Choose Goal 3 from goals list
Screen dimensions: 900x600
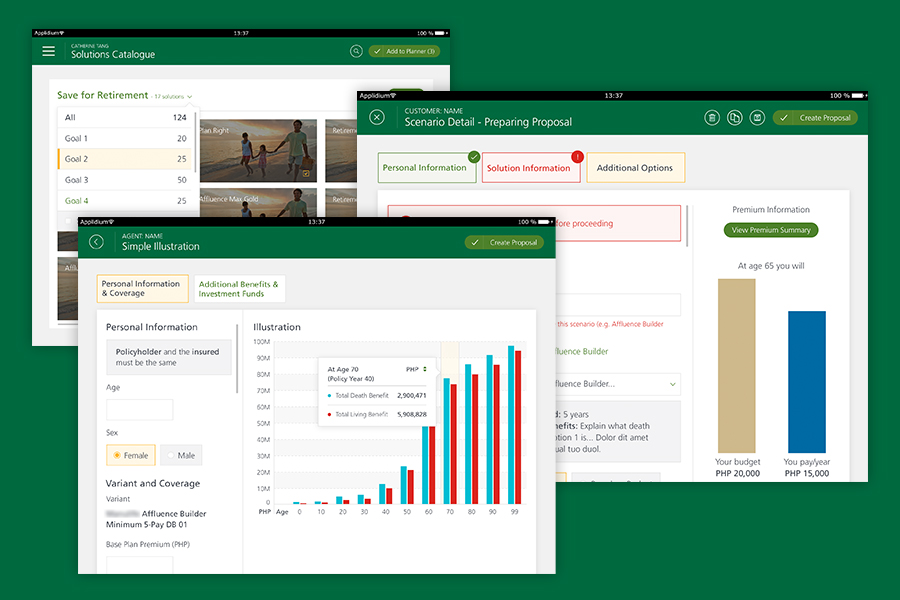tap(125, 180)
